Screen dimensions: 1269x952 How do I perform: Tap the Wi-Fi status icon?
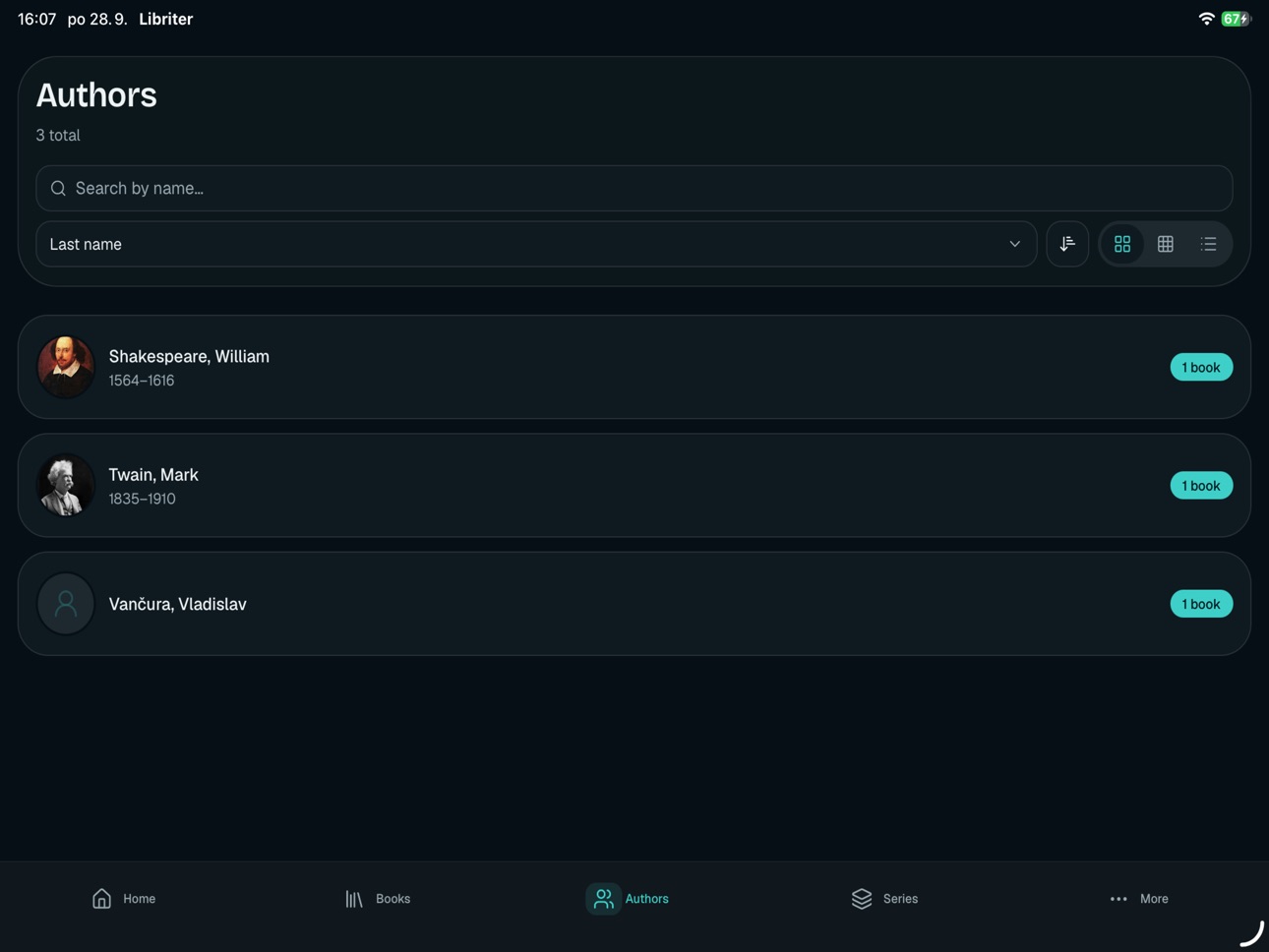[x=1206, y=19]
